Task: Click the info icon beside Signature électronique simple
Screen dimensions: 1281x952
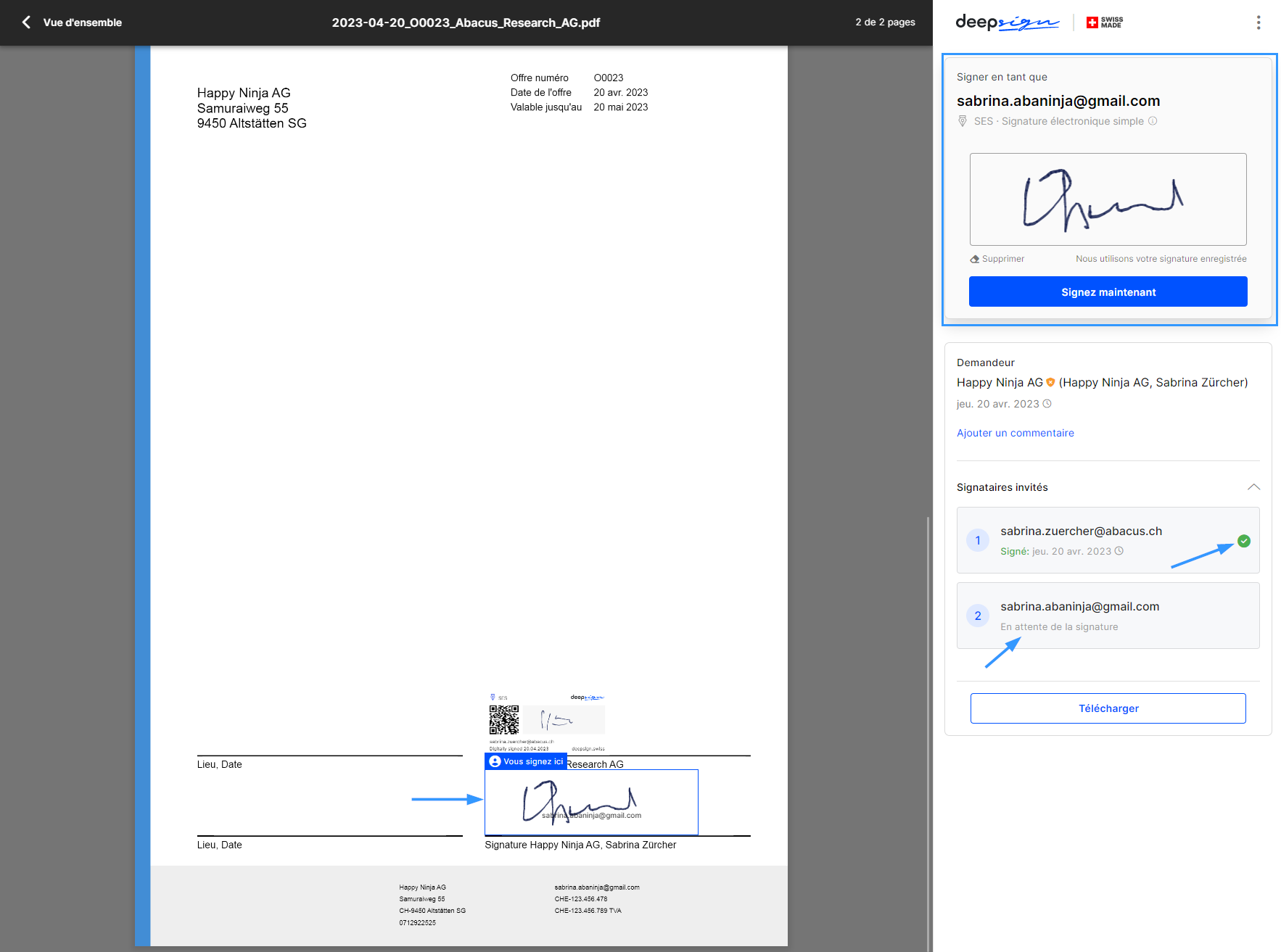Action: pyautogui.click(x=1153, y=121)
